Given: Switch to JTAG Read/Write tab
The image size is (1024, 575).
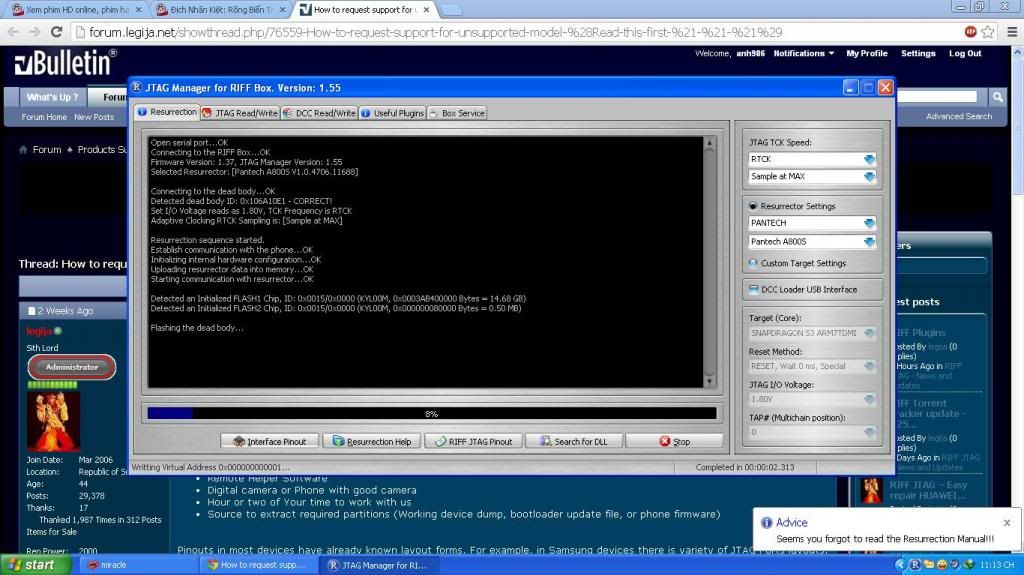Looking at the screenshot, I should point(240,113).
